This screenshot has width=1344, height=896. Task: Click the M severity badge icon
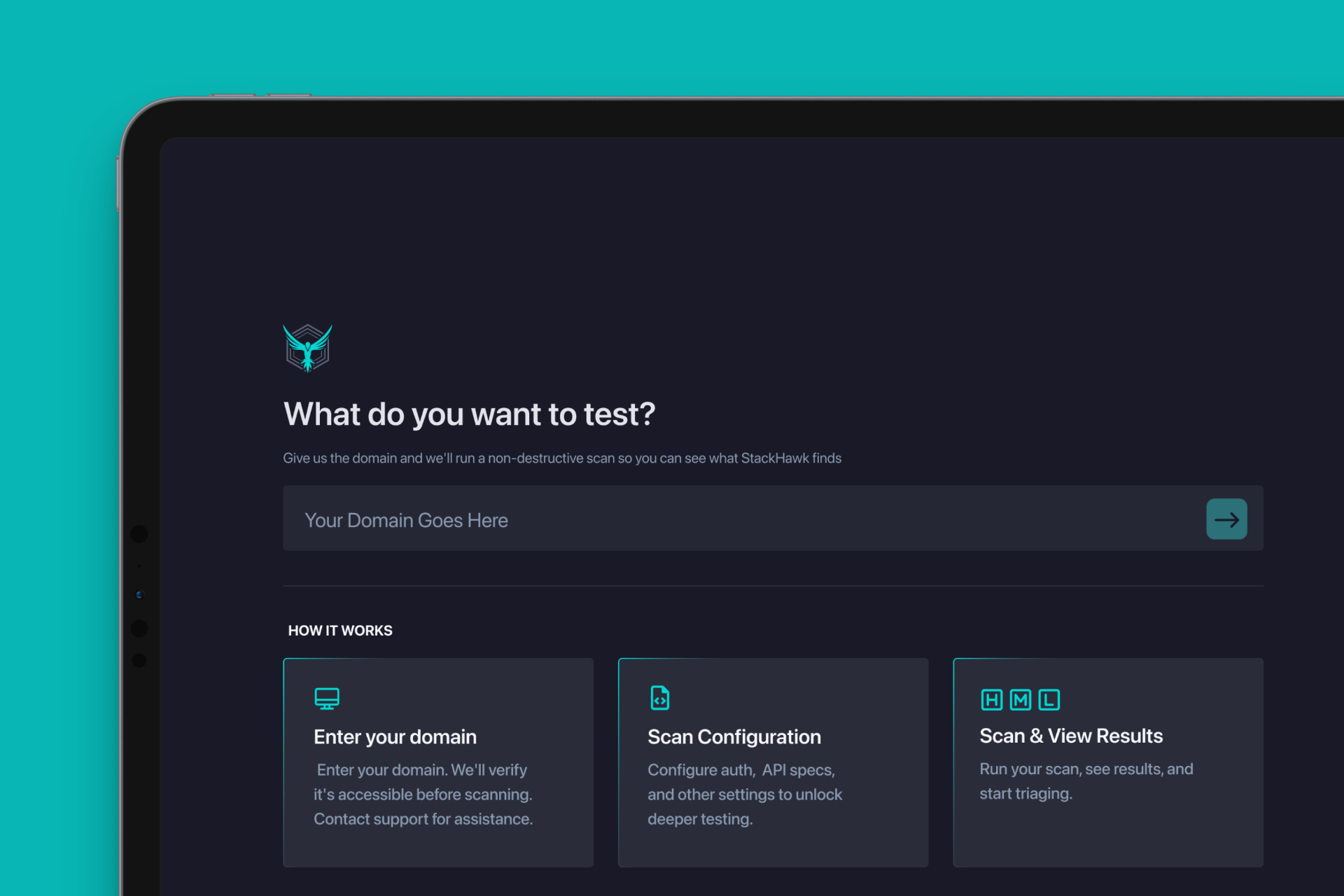[1019, 699]
